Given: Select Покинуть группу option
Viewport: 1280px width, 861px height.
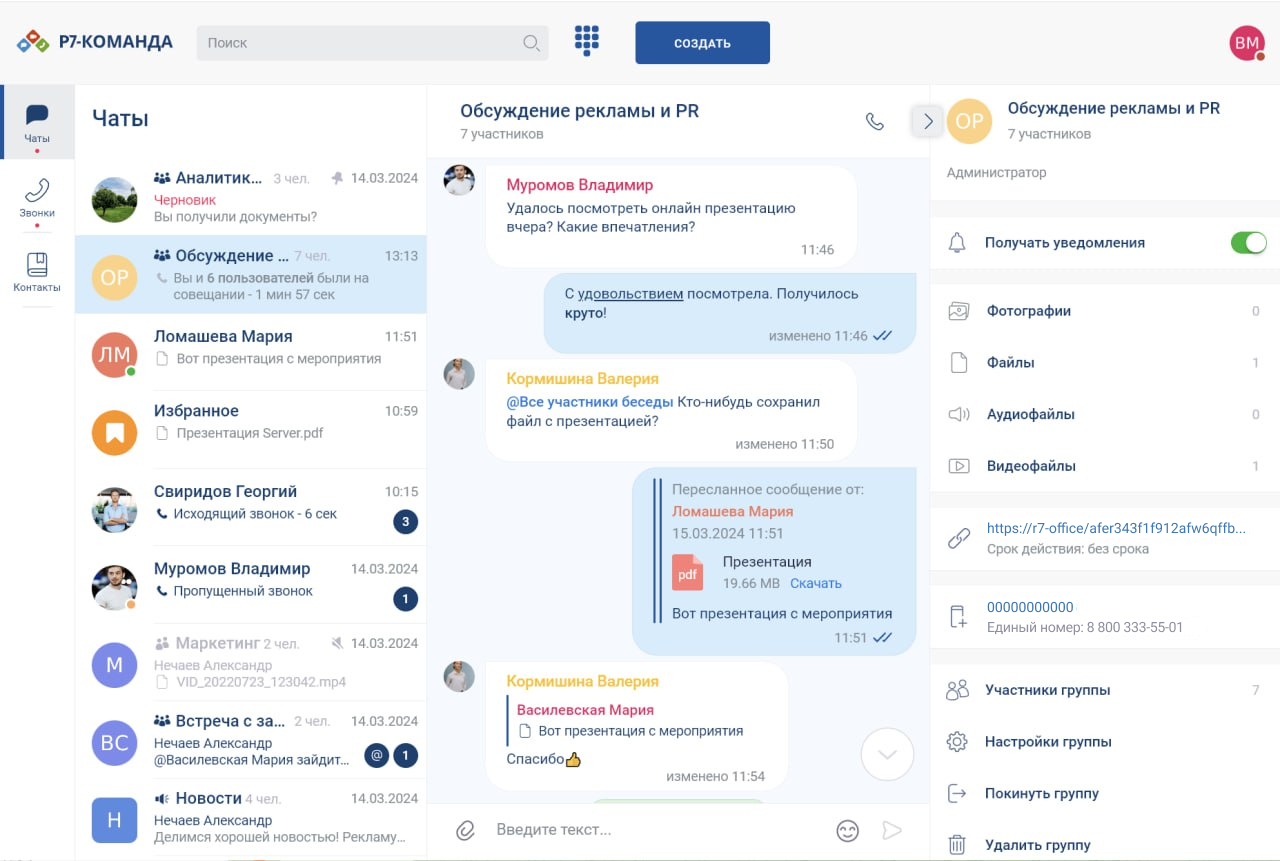Looking at the screenshot, I should tap(1041, 793).
